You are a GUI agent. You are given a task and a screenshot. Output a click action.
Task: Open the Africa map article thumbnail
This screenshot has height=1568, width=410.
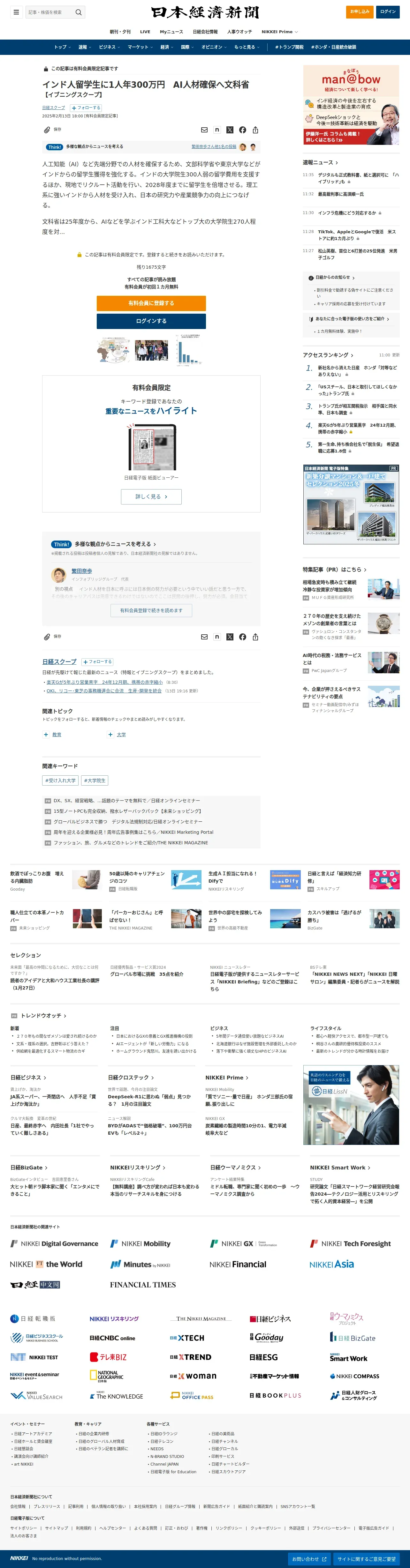[x=113, y=350]
